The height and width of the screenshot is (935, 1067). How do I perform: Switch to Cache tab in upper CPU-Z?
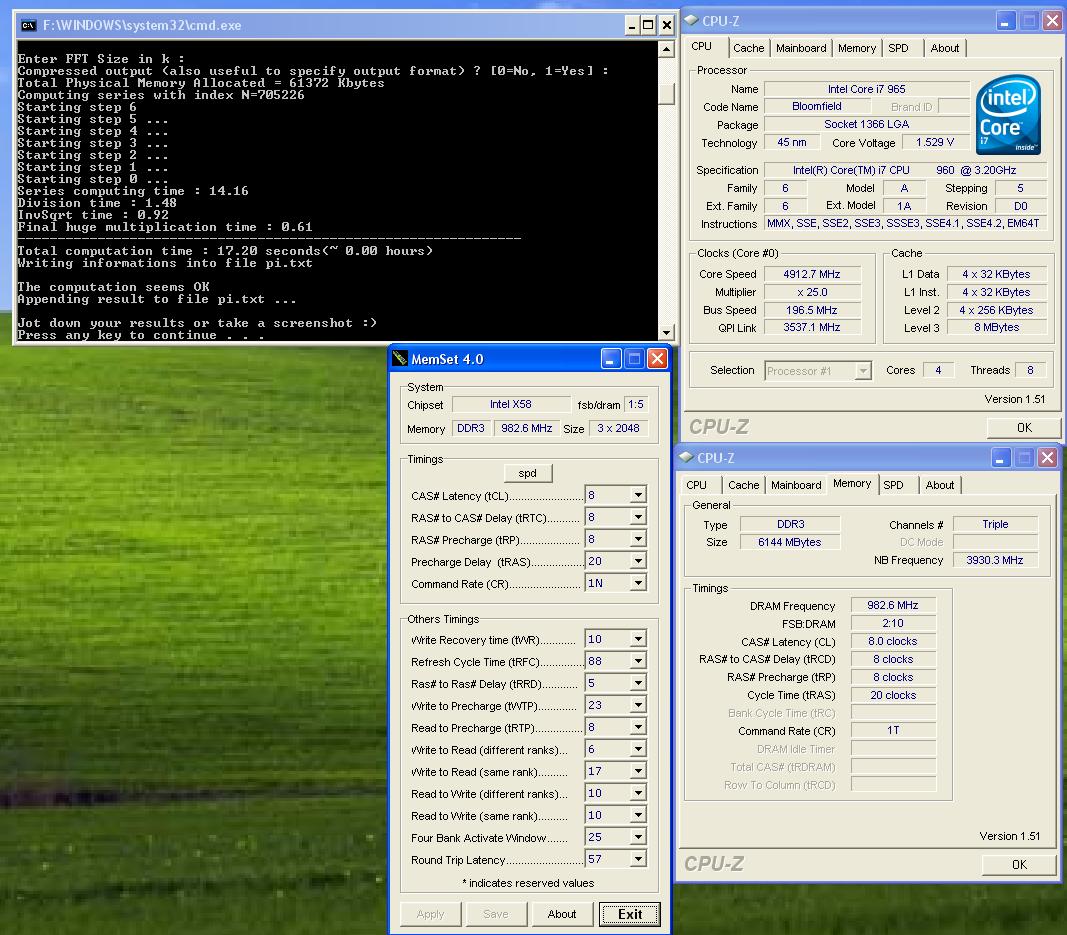[x=749, y=48]
